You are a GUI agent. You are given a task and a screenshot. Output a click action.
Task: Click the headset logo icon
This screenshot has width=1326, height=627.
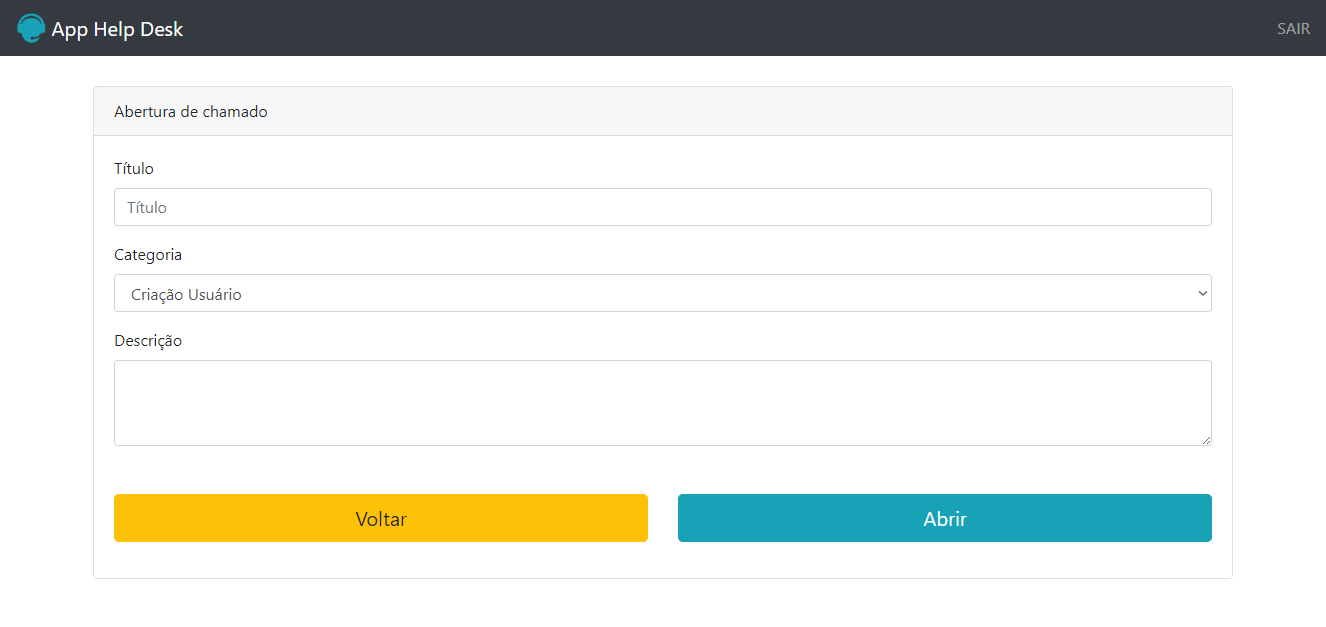(x=31, y=28)
